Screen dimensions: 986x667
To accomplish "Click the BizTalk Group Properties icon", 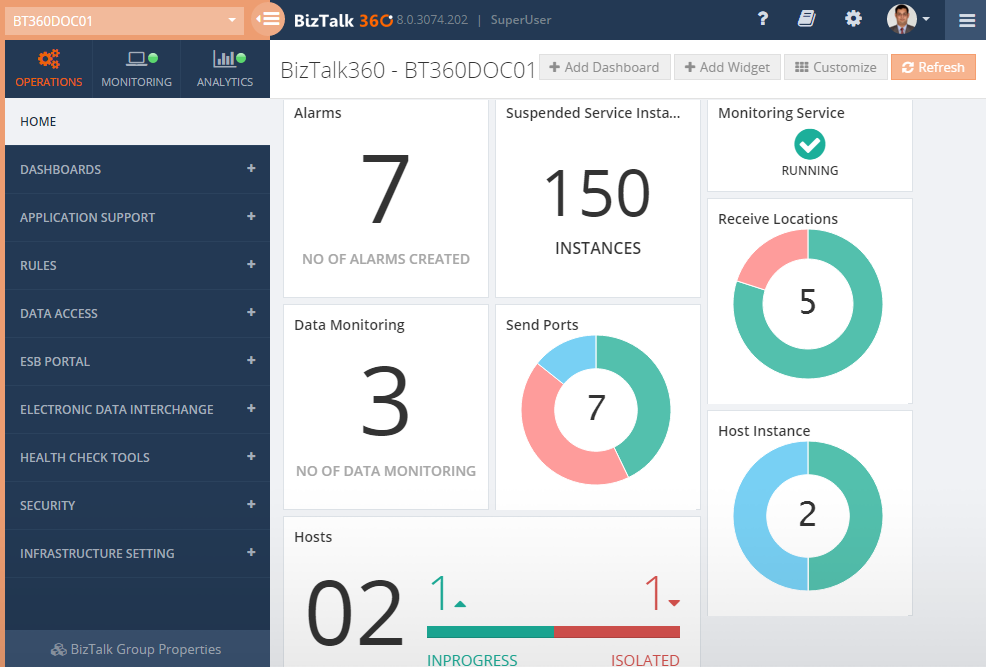I will (59, 650).
